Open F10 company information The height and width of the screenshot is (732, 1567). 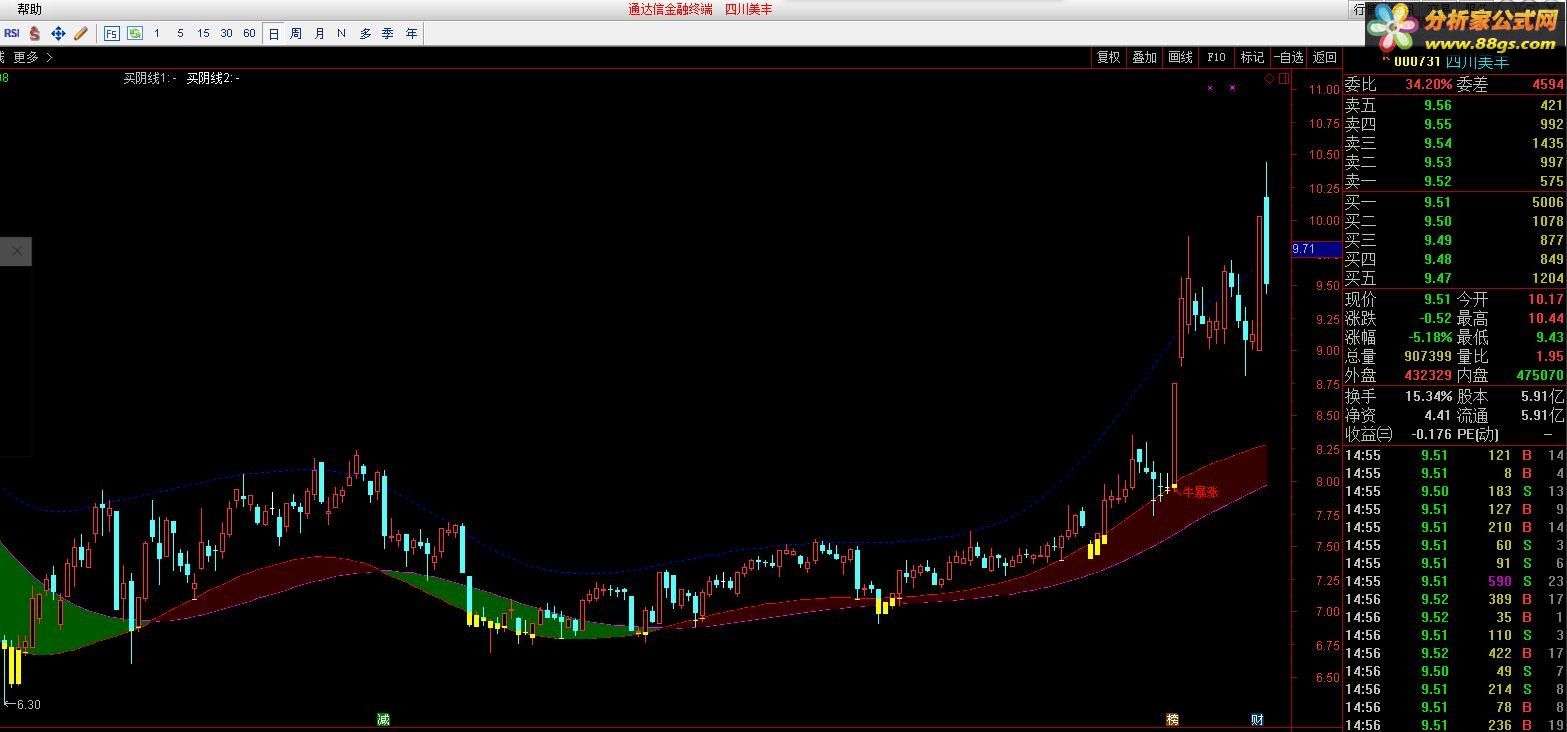pyautogui.click(x=1216, y=57)
